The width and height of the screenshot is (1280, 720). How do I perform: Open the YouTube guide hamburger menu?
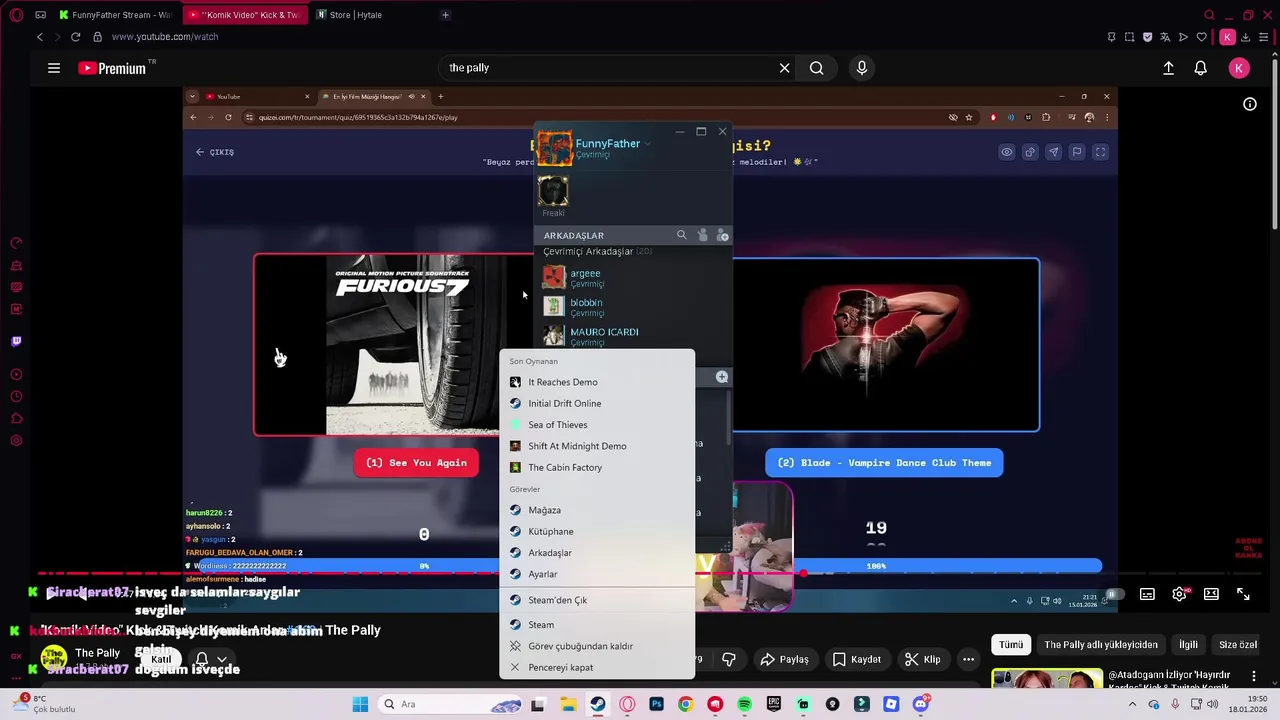54,68
